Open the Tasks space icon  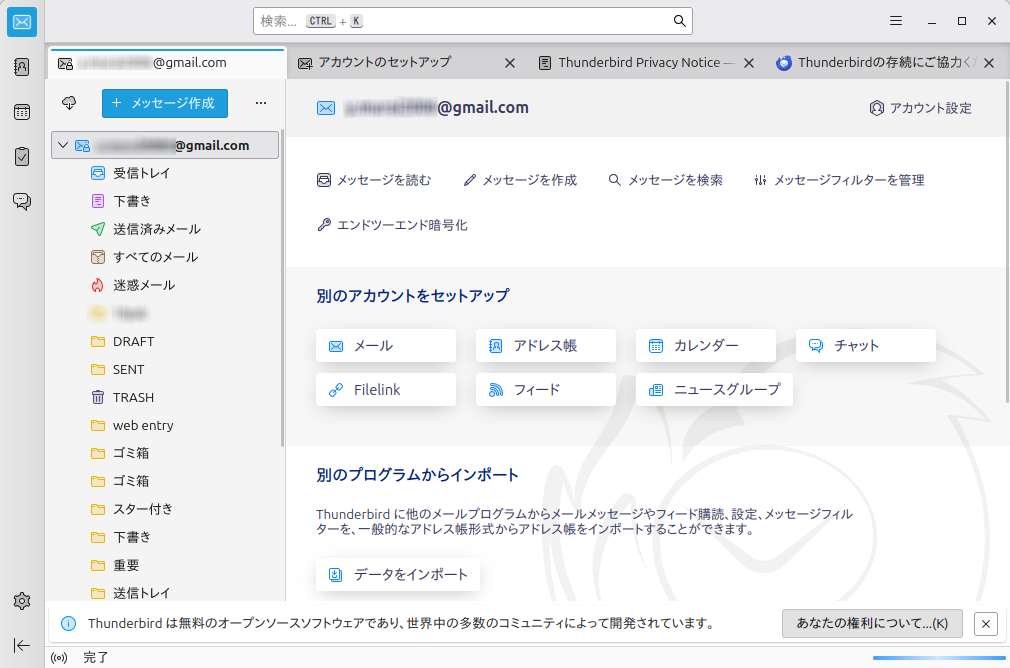tap(22, 157)
